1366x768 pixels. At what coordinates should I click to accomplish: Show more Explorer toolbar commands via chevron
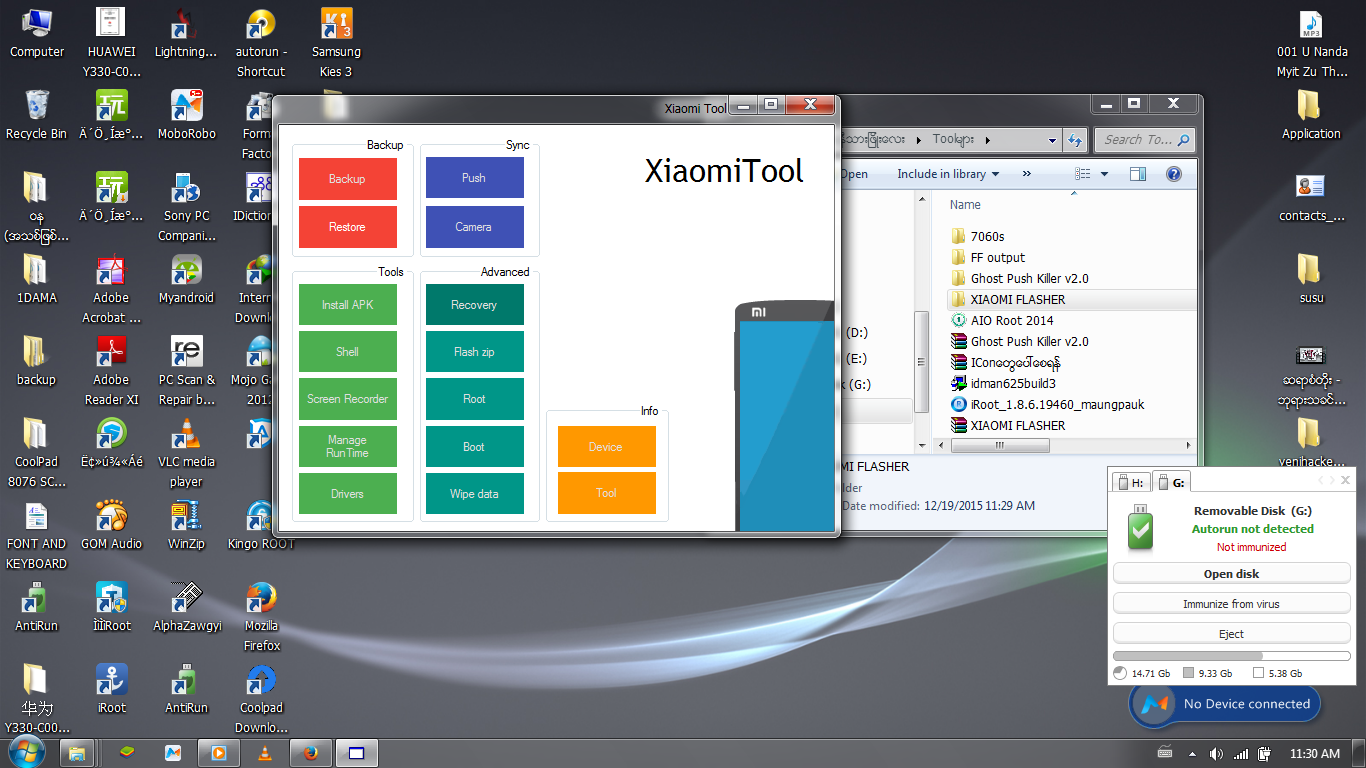(1026, 174)
